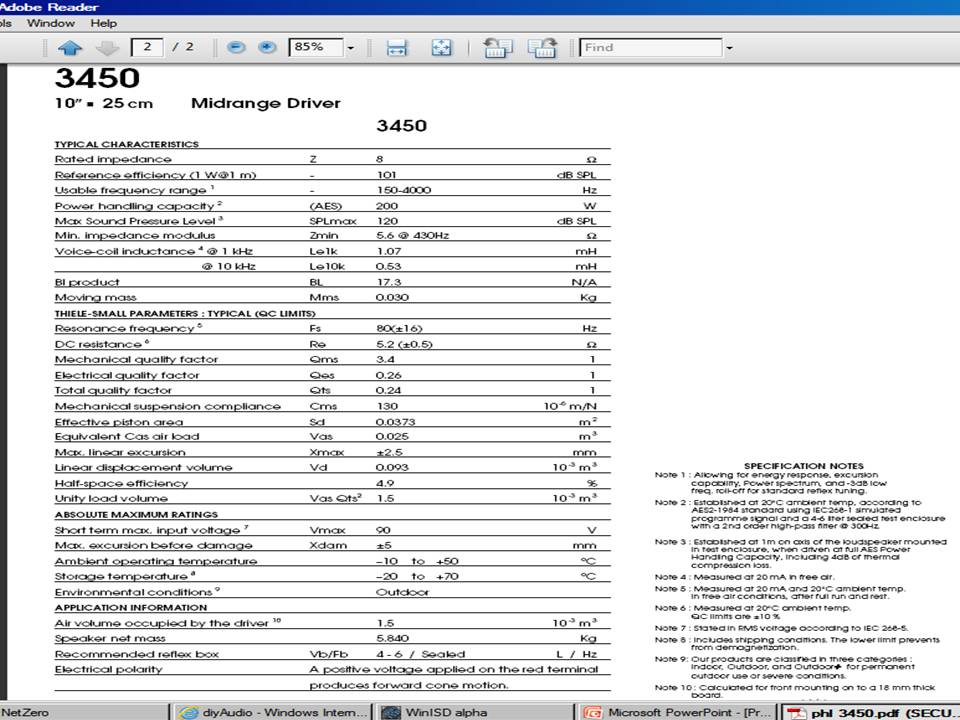
Task: Click the 'Rated impedance' row label
Action: click(113, 159)
